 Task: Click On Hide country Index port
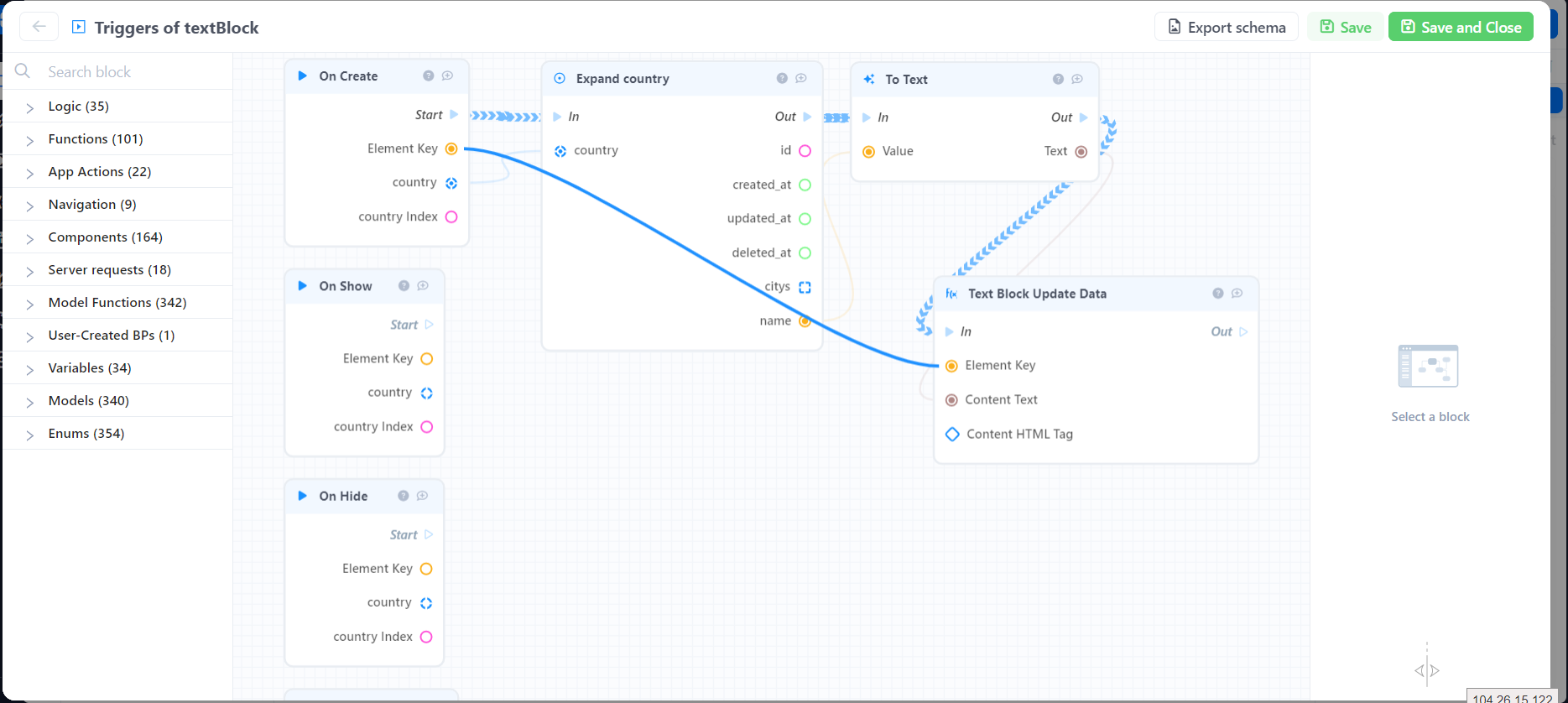pyautogui.click(x=426, y=637)
